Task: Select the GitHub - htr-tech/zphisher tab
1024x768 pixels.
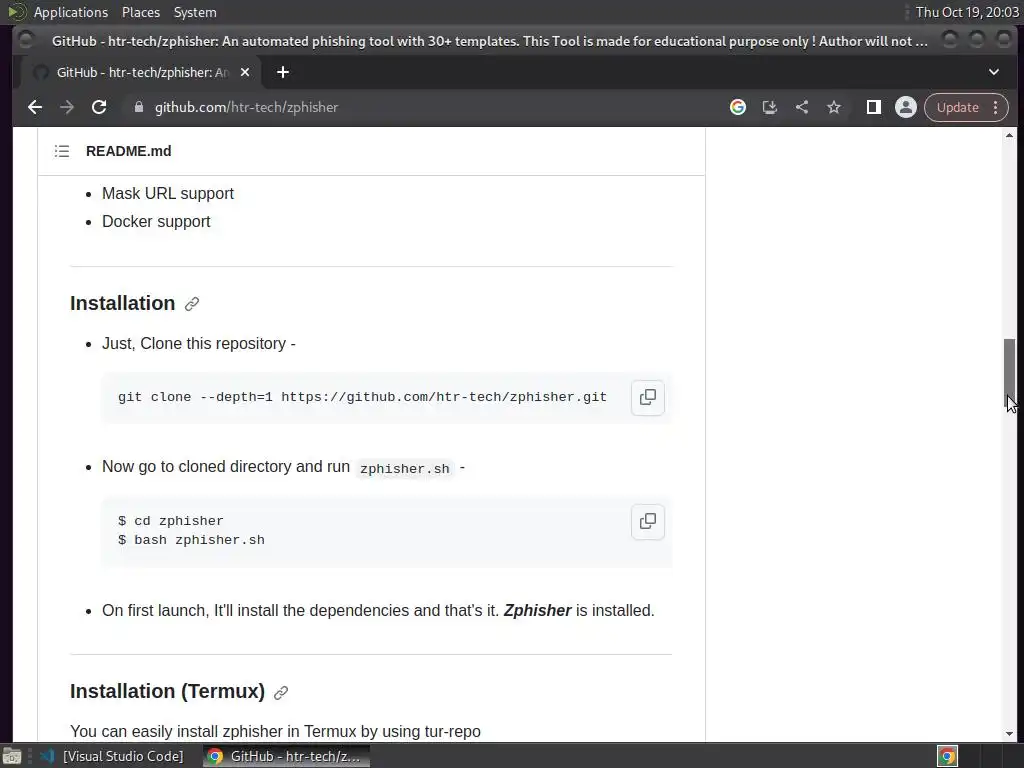Action: pyautogui.click(x=140, y=72)
